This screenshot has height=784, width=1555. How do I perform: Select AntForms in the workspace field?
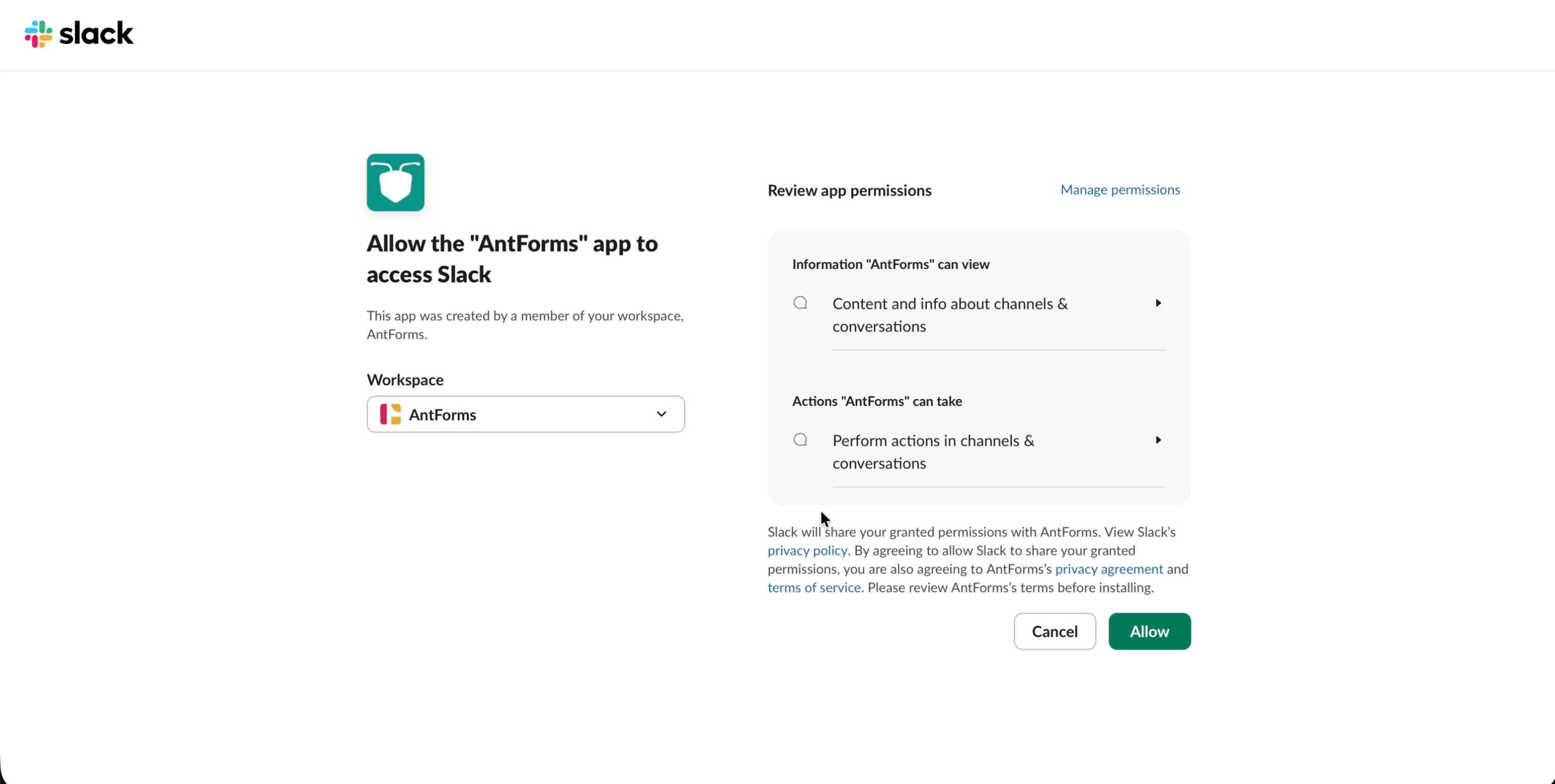click(x=525, y=414)
